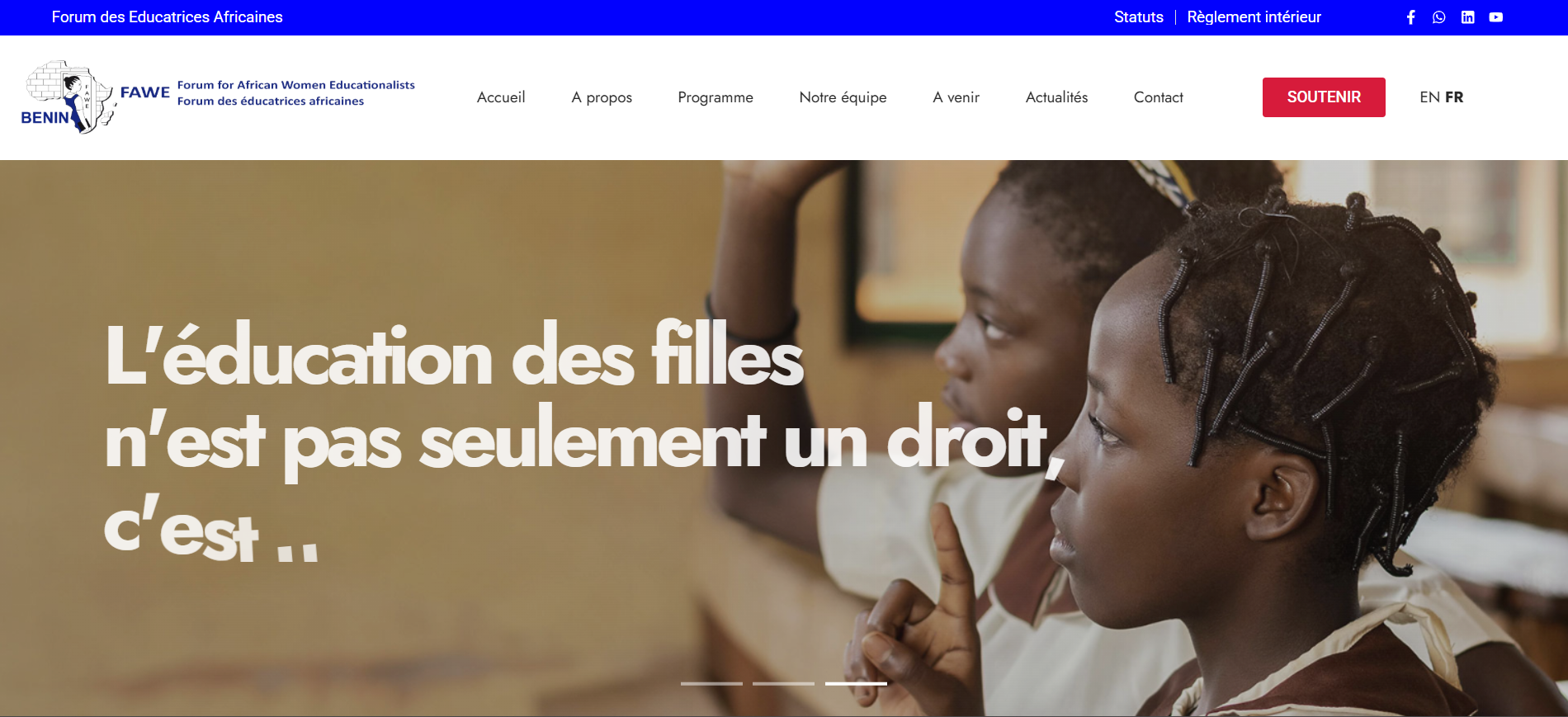Select the active third slide indicator
This screenshot has height=717, width=1568.
pyautogui.click(x=856, y=683)
